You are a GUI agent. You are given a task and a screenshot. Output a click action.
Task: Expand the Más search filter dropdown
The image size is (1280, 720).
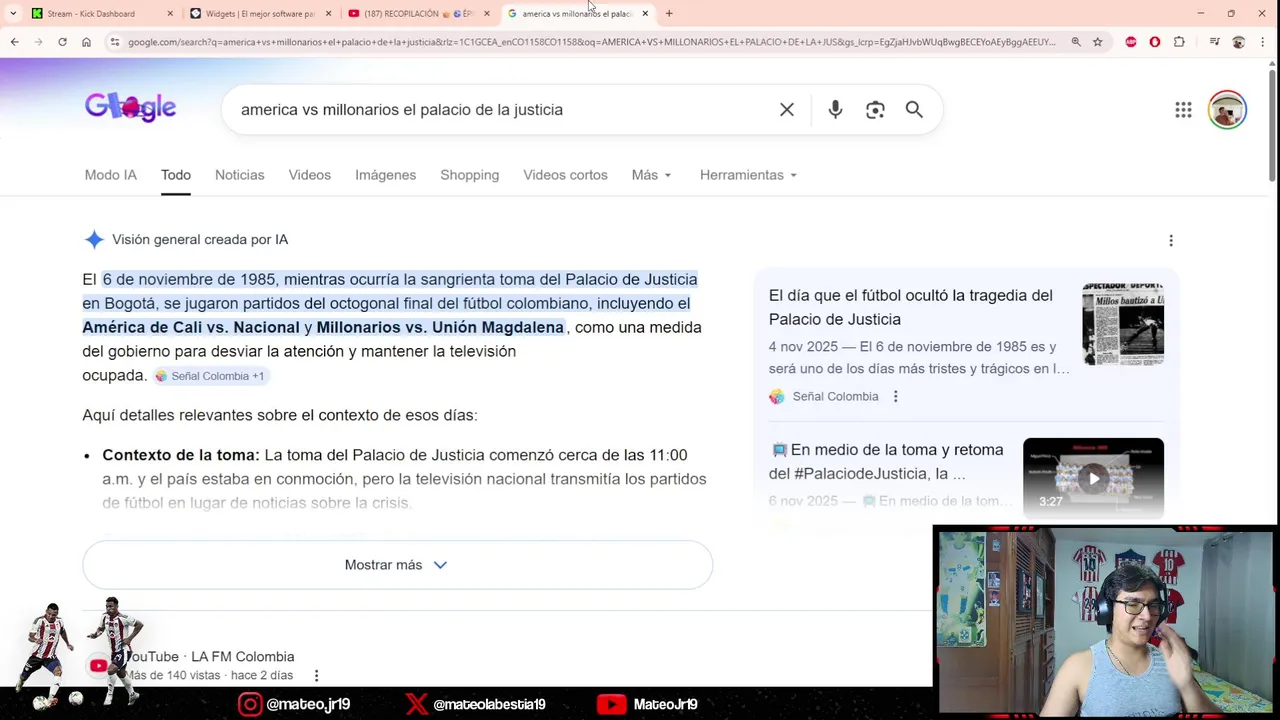pyautogui.click(x=652, y=175)
